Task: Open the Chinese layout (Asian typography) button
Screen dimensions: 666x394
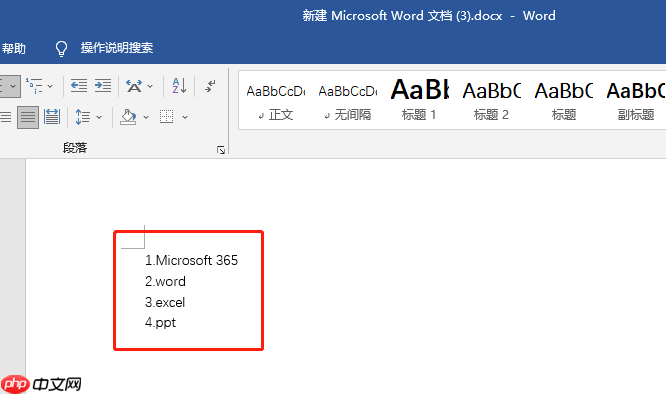Action: 134,86
